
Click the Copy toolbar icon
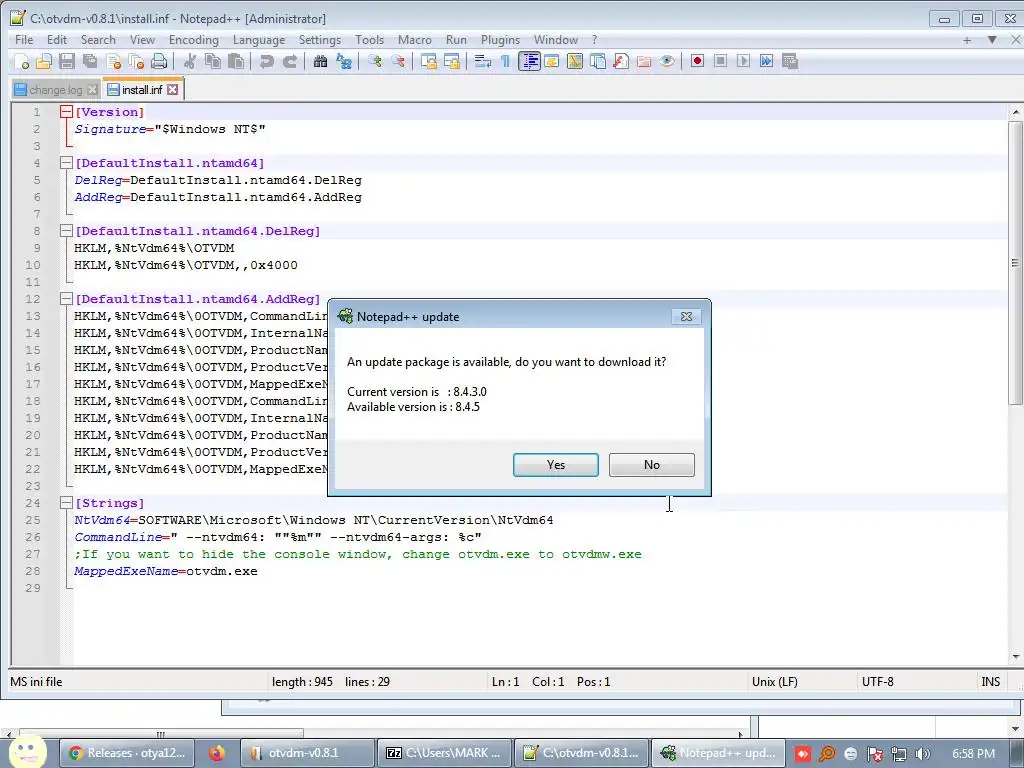pyautogui.click(x=213, y=61)
